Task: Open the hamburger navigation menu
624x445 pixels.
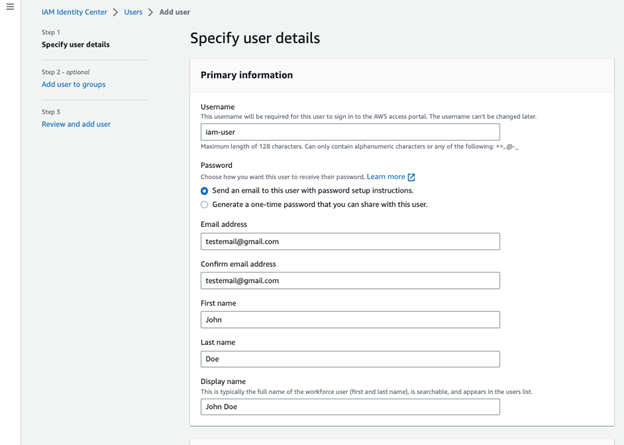Action: coord(10,7)
